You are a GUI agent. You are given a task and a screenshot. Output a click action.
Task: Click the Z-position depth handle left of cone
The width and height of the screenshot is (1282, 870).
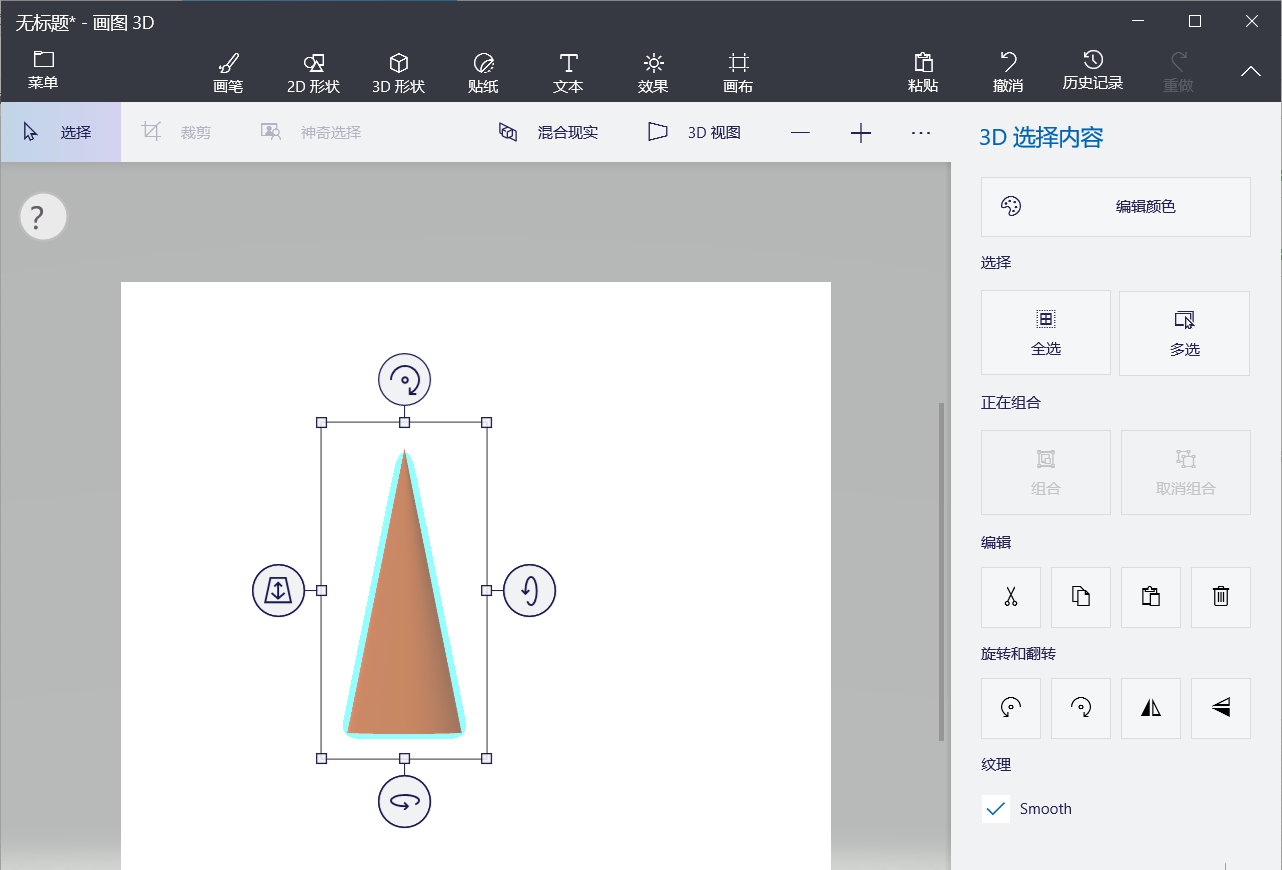pyautogui.click(x=278, y=590)
